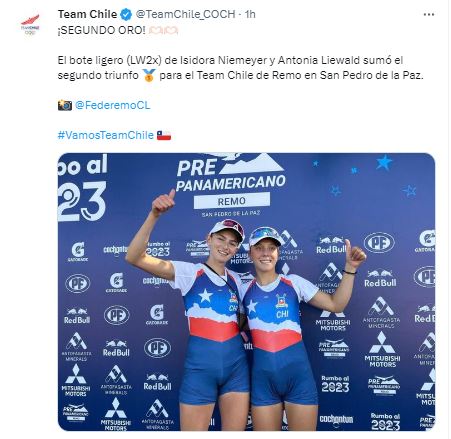Viewport: 451px width, 439px height.
Task: Open the attached rowing athletes photo
Action: [246, 292]
